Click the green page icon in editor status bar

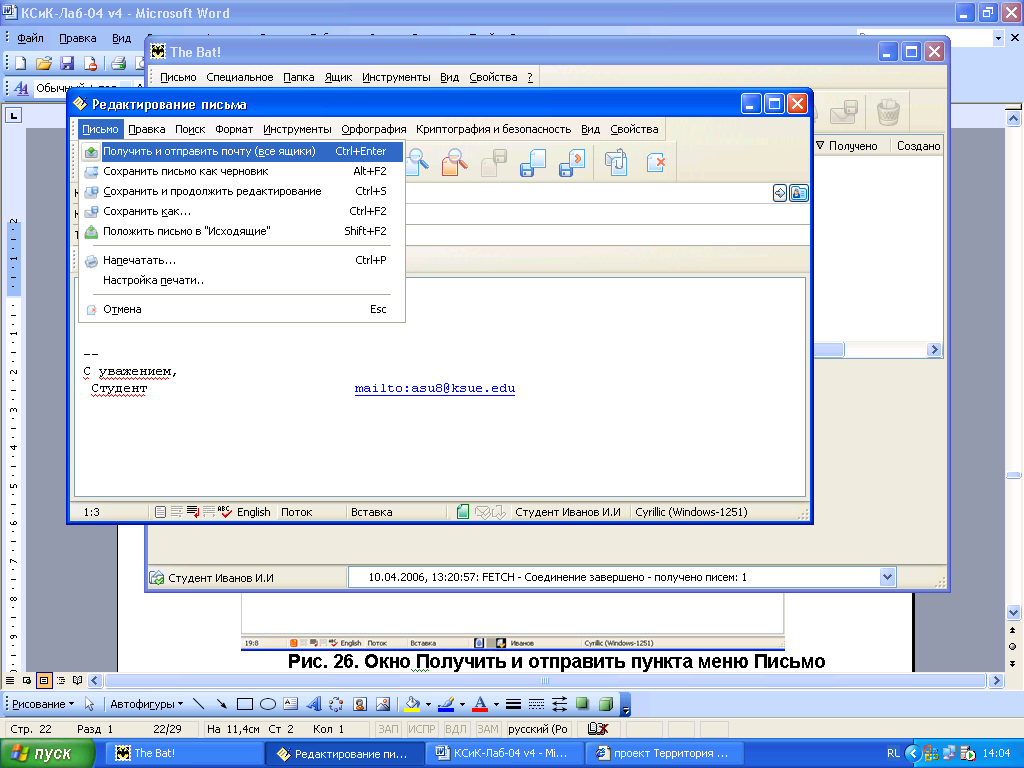coord(462,512)
